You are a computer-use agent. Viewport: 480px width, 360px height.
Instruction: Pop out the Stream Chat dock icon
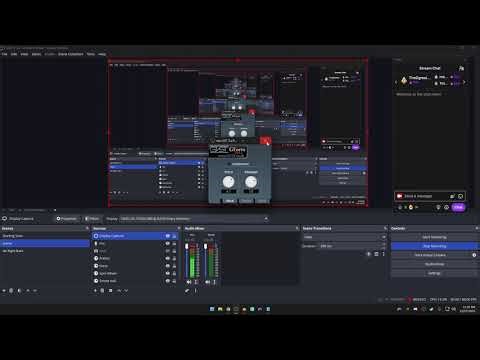pyautogui.click(x=461, y=68)
